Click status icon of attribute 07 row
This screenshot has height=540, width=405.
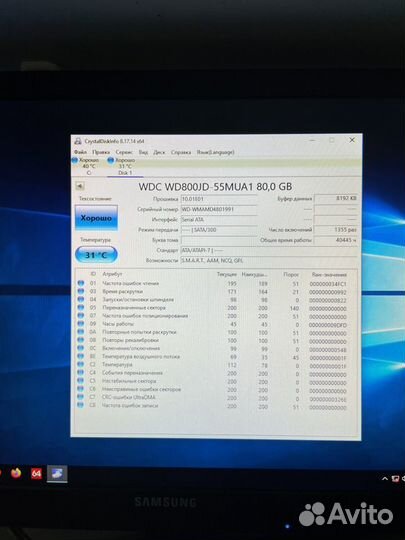point(81,316)
